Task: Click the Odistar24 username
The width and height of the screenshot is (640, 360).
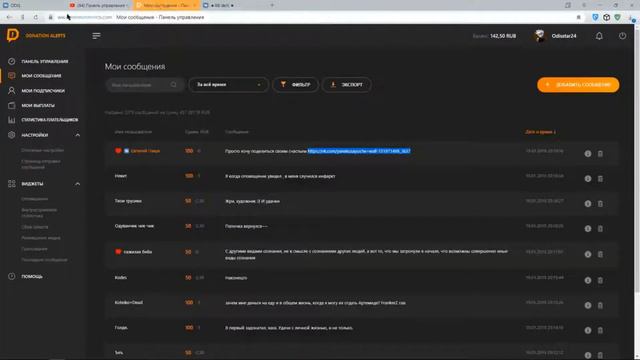Action: [x=564, y=36]
